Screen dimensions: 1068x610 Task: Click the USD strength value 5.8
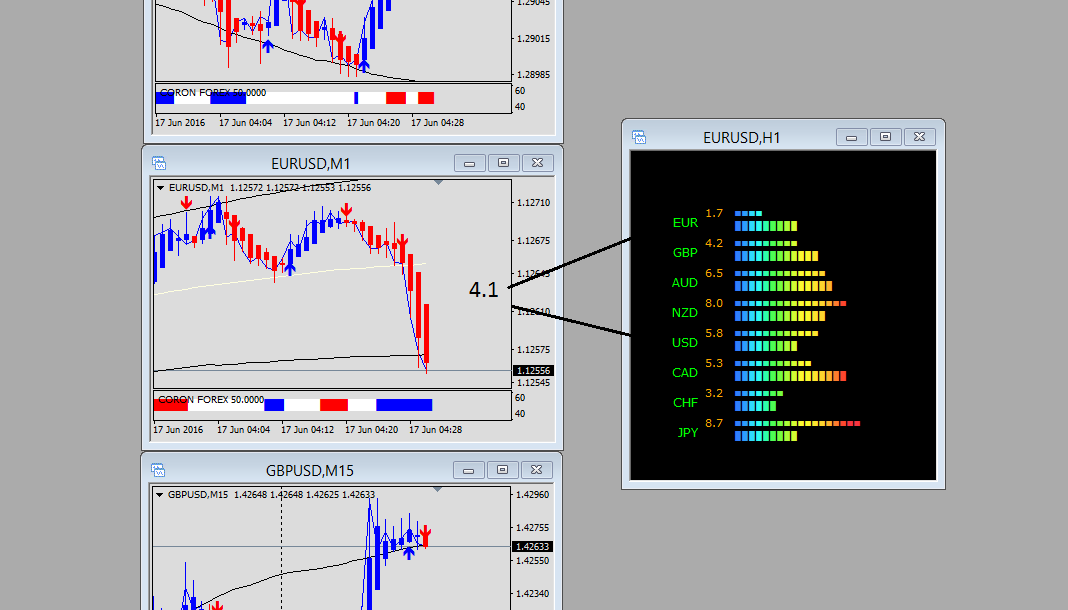pos(714,333)
